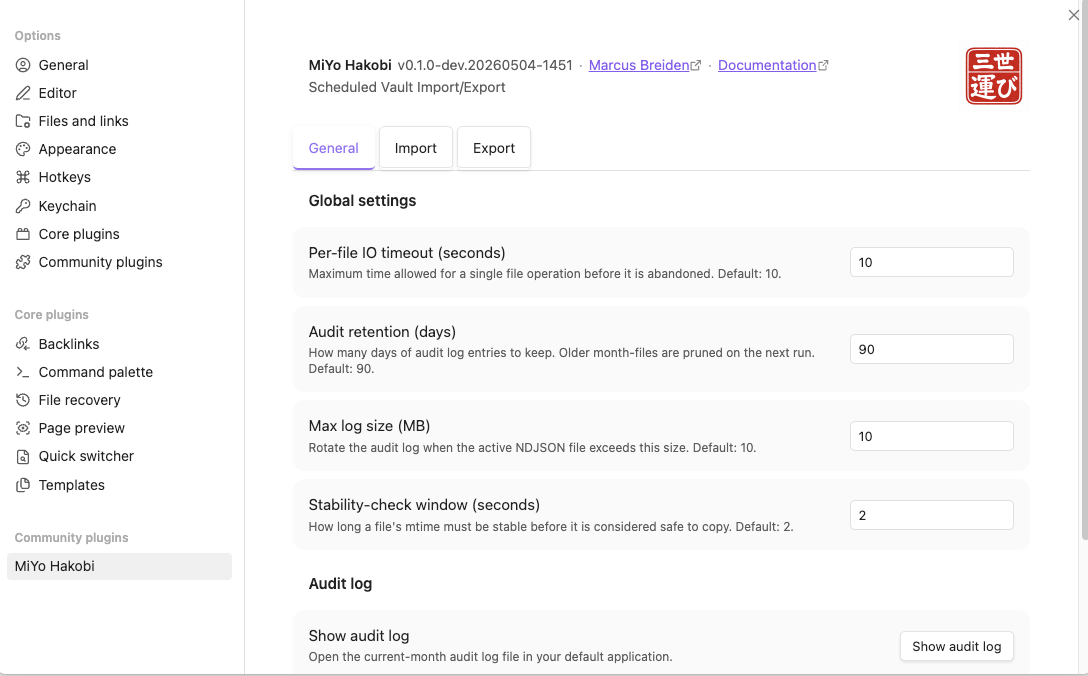This screenshot has height=676, width=1088.
Task: Click the Files and links folder icon
Action: (x=23, y=121)
